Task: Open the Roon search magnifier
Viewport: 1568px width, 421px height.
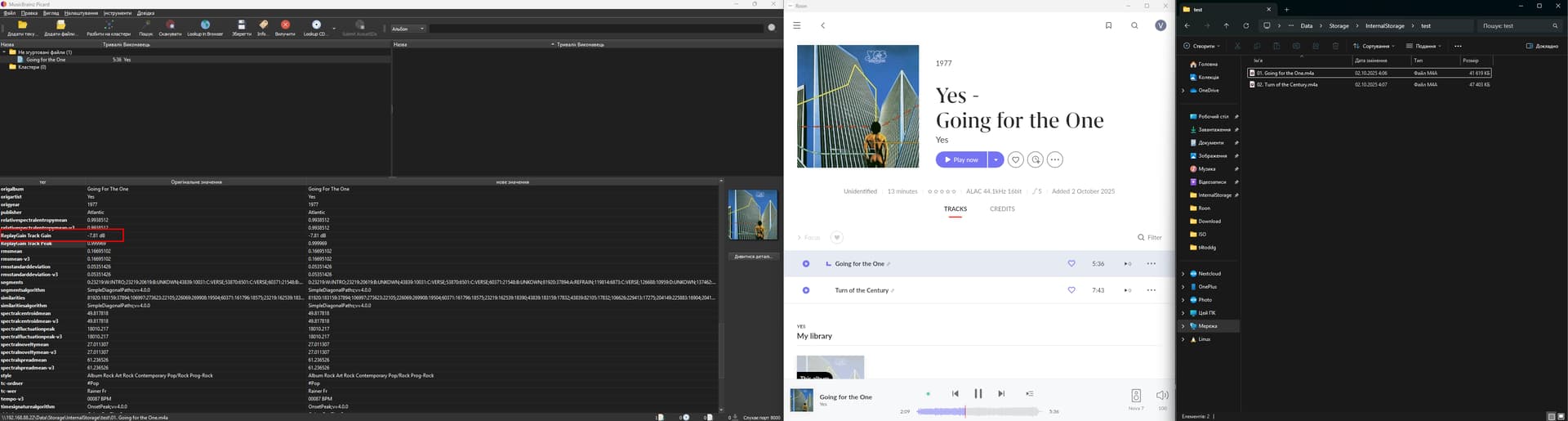Action: click(x=1134, y=25)
